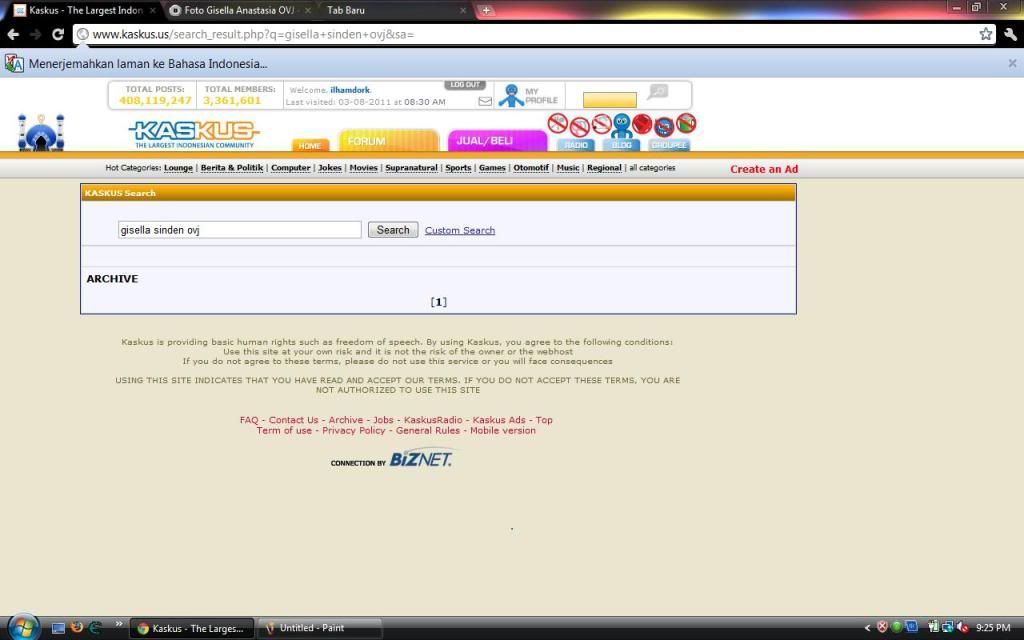This screenshot has width=1024, height=640.
Task: Switch to Untitled - Paint in taskbar
Action: [x=319, y=628]
